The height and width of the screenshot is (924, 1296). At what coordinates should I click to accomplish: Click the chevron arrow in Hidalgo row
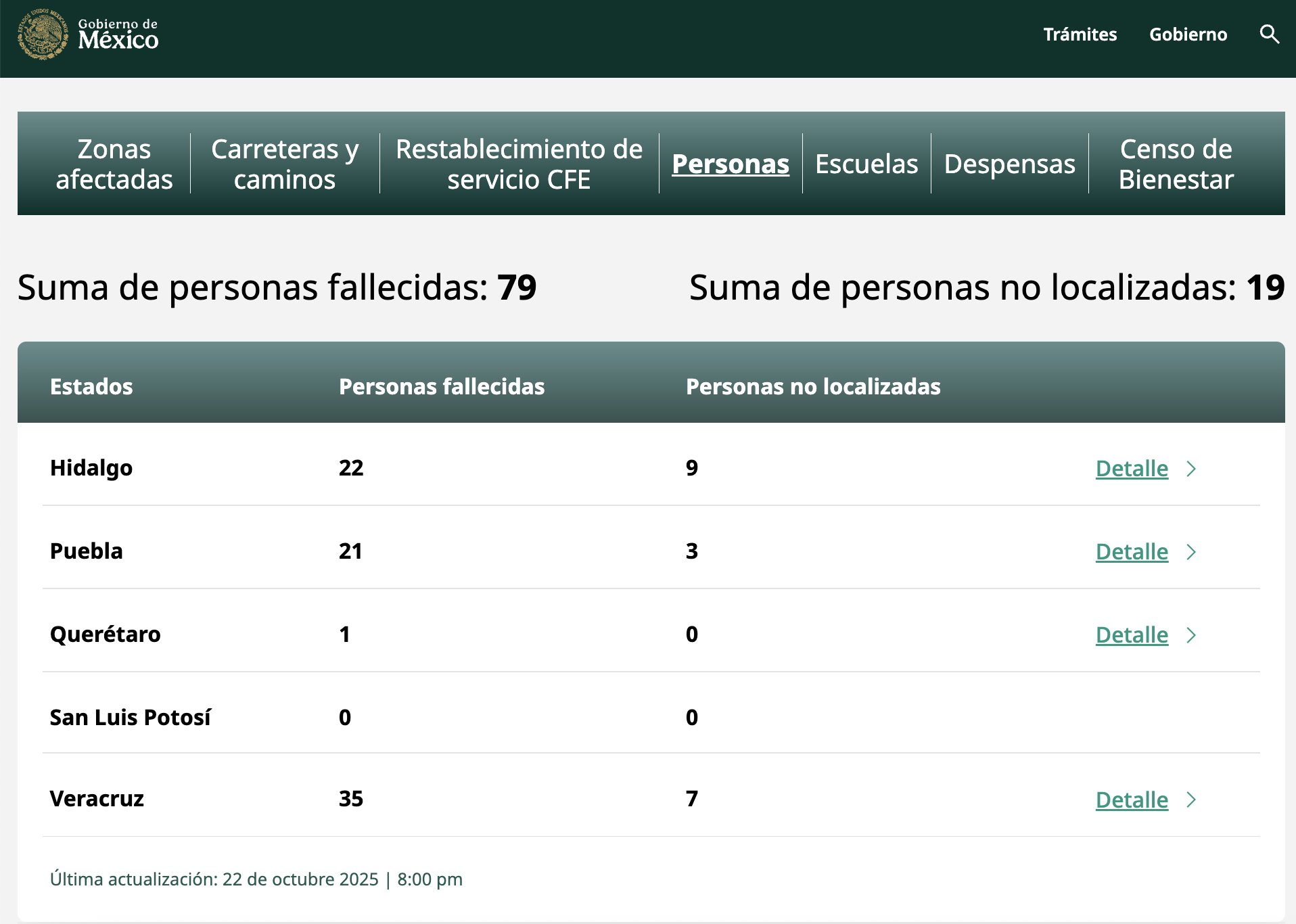[x=1191, y=469]
